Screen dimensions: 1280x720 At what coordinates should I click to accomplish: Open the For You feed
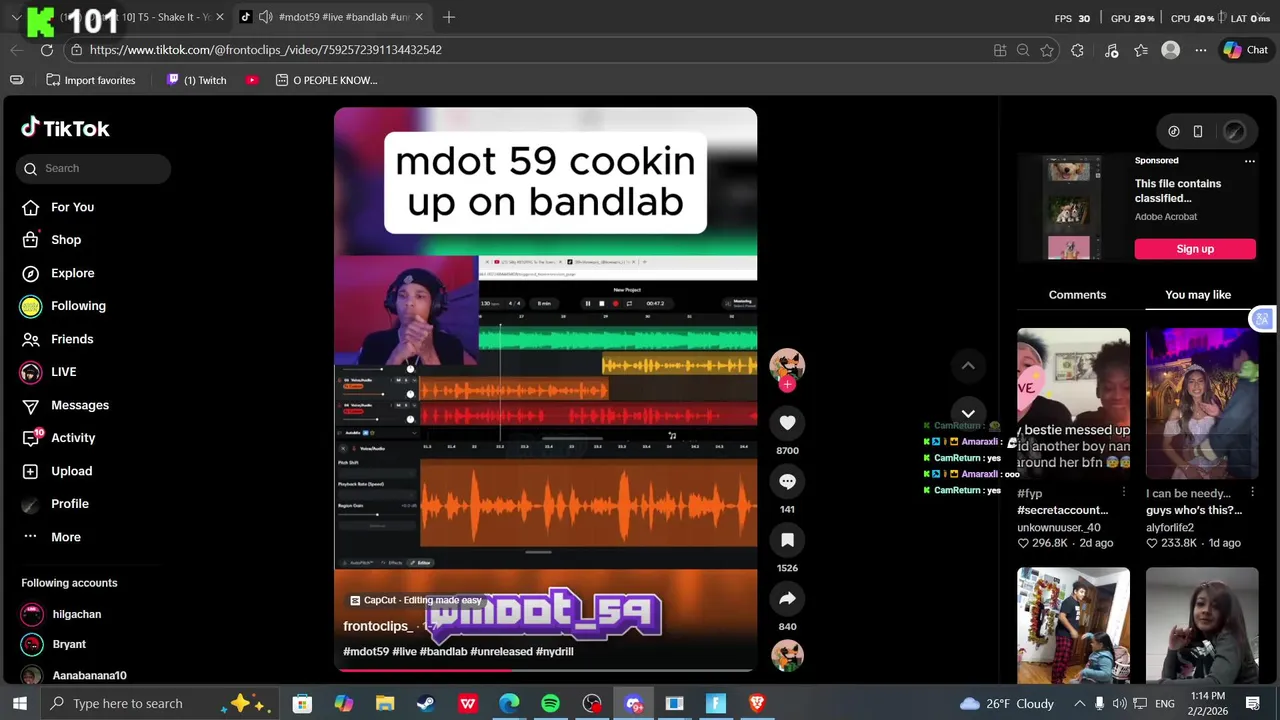point(58,207)
